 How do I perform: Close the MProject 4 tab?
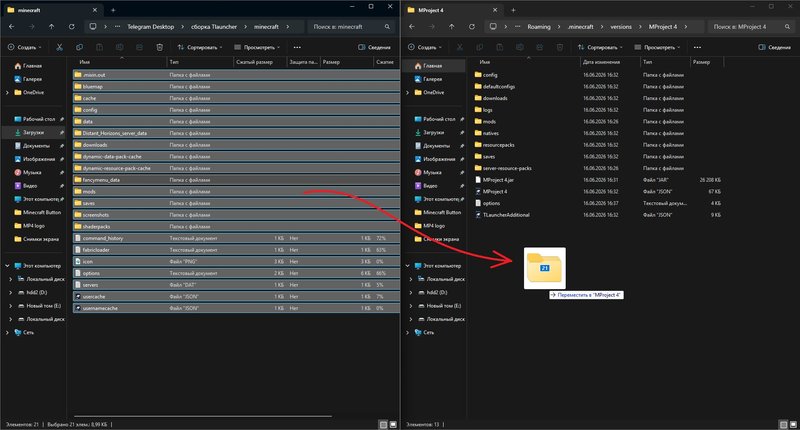click(494, 10)
